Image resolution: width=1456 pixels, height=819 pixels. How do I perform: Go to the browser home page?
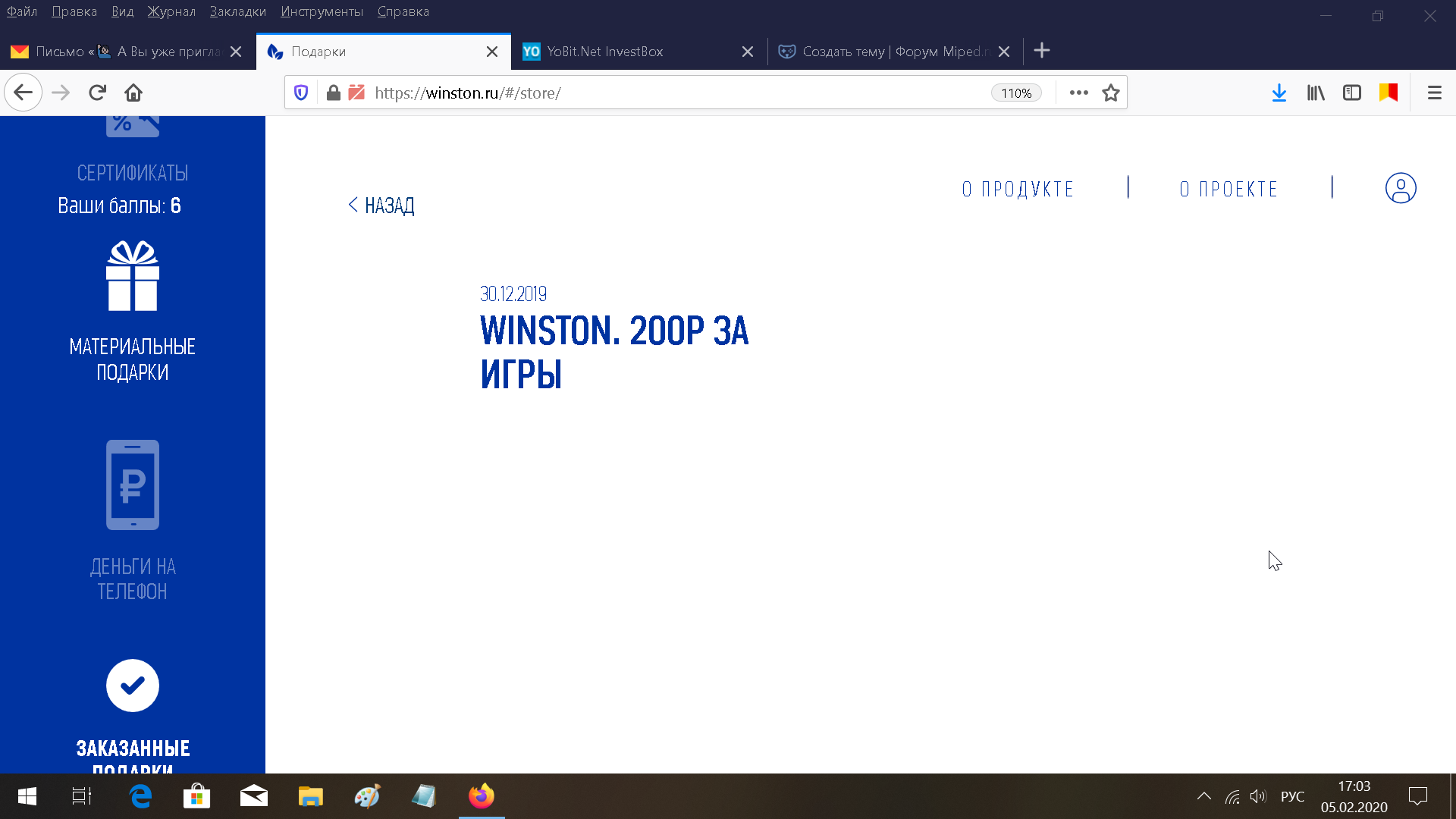133,93
